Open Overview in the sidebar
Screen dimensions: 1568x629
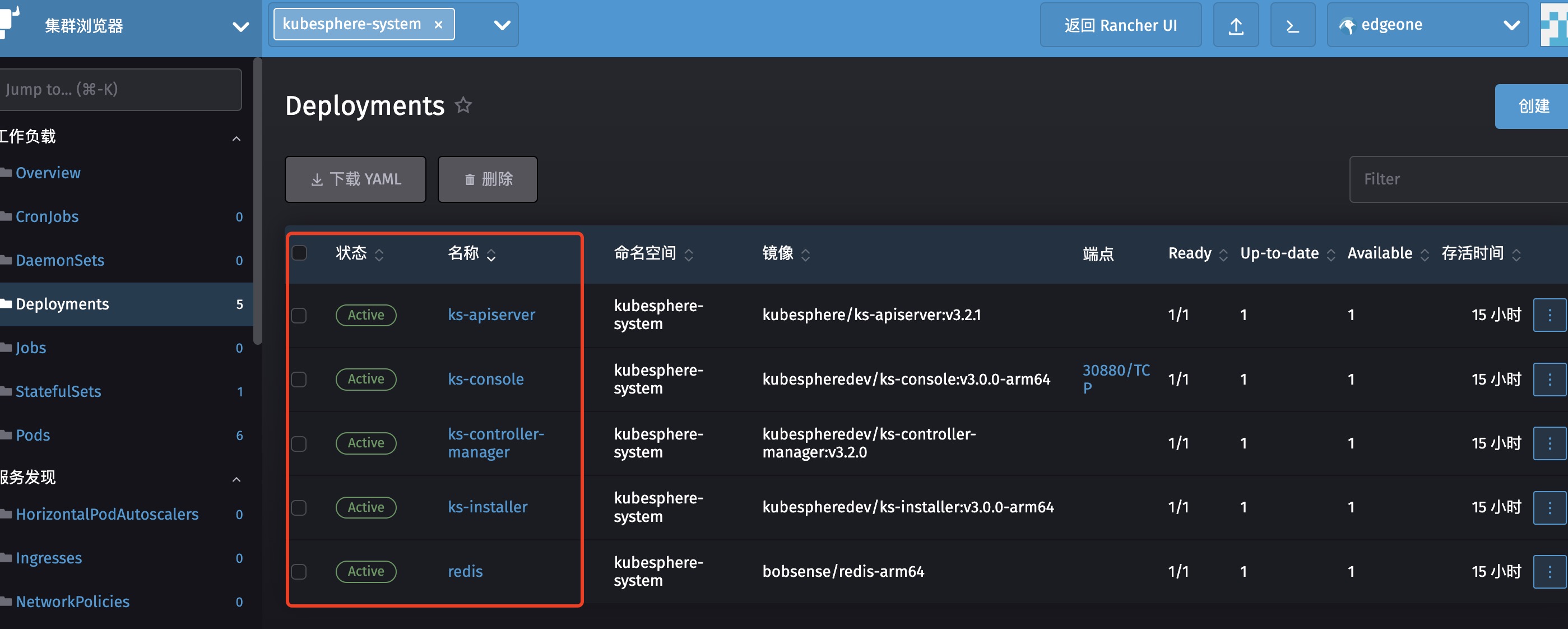(x=48, y=173)
